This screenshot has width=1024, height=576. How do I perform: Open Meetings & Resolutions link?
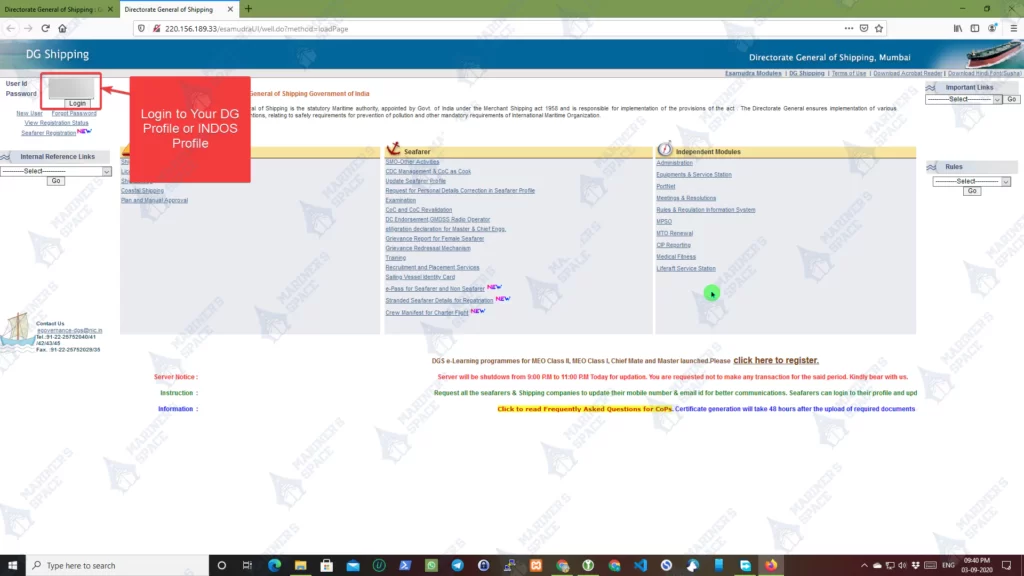pos(686,199)
